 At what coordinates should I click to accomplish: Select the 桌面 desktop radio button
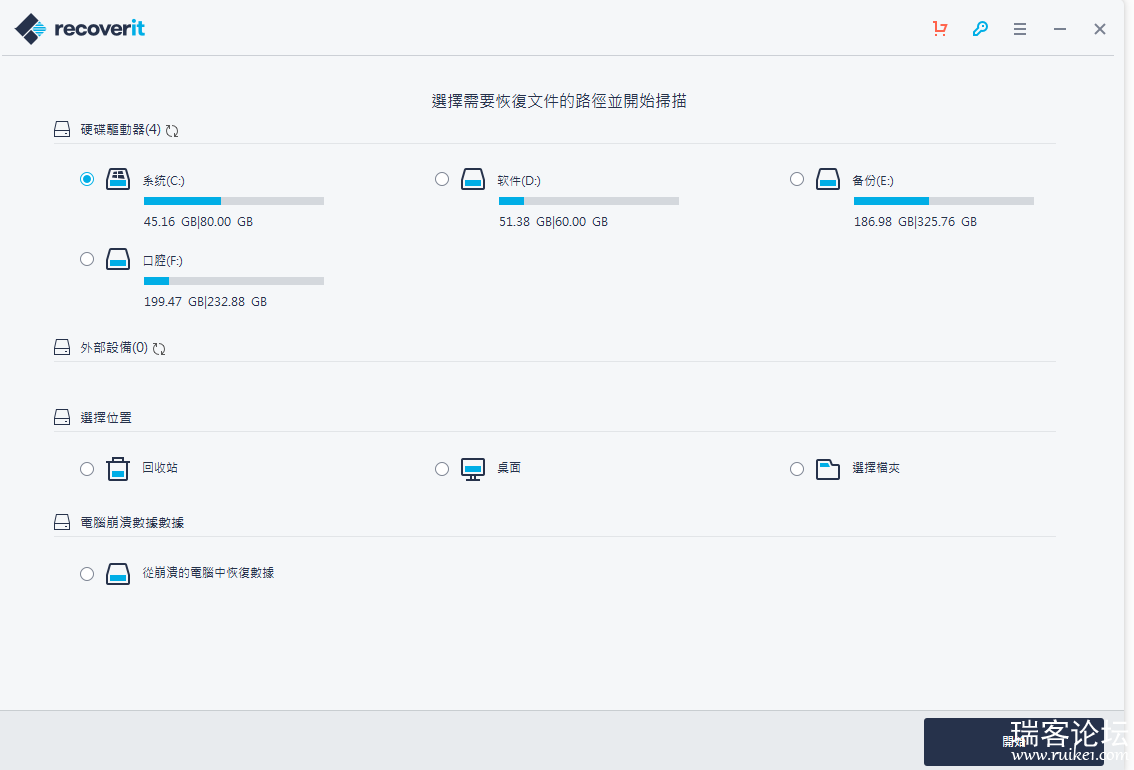pos(442,469)
